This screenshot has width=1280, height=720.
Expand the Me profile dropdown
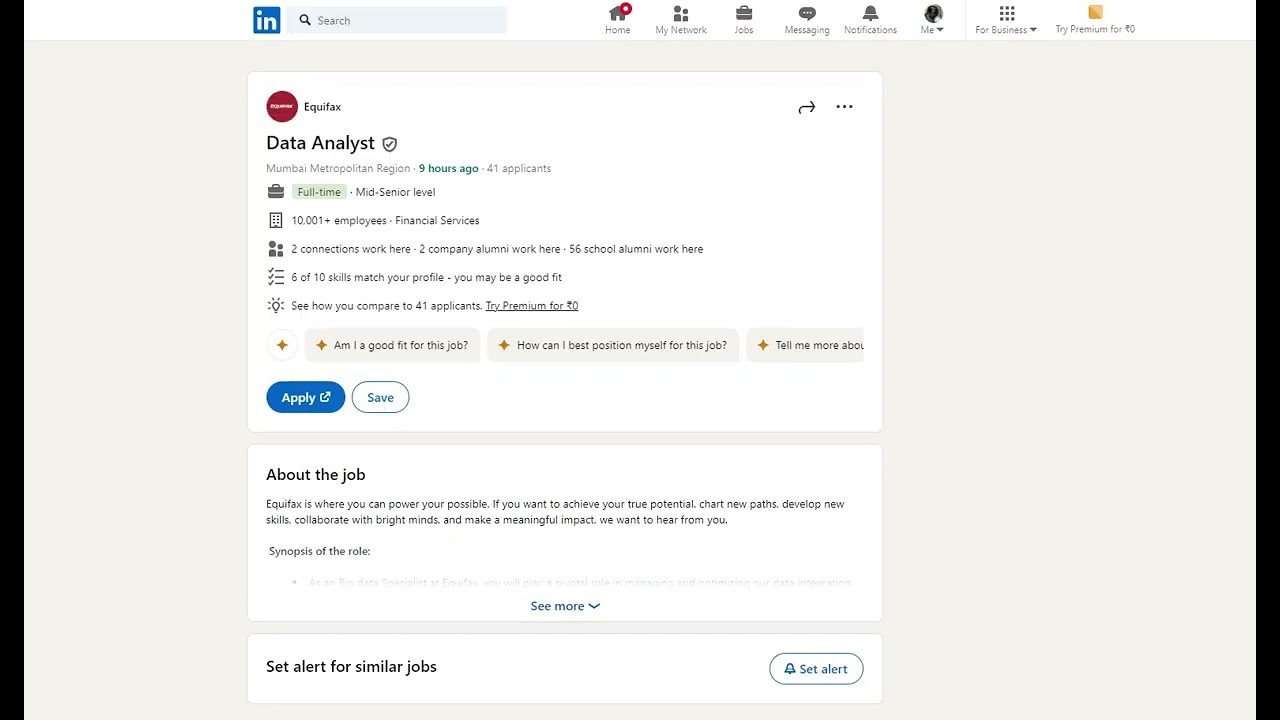coord(933,20)
